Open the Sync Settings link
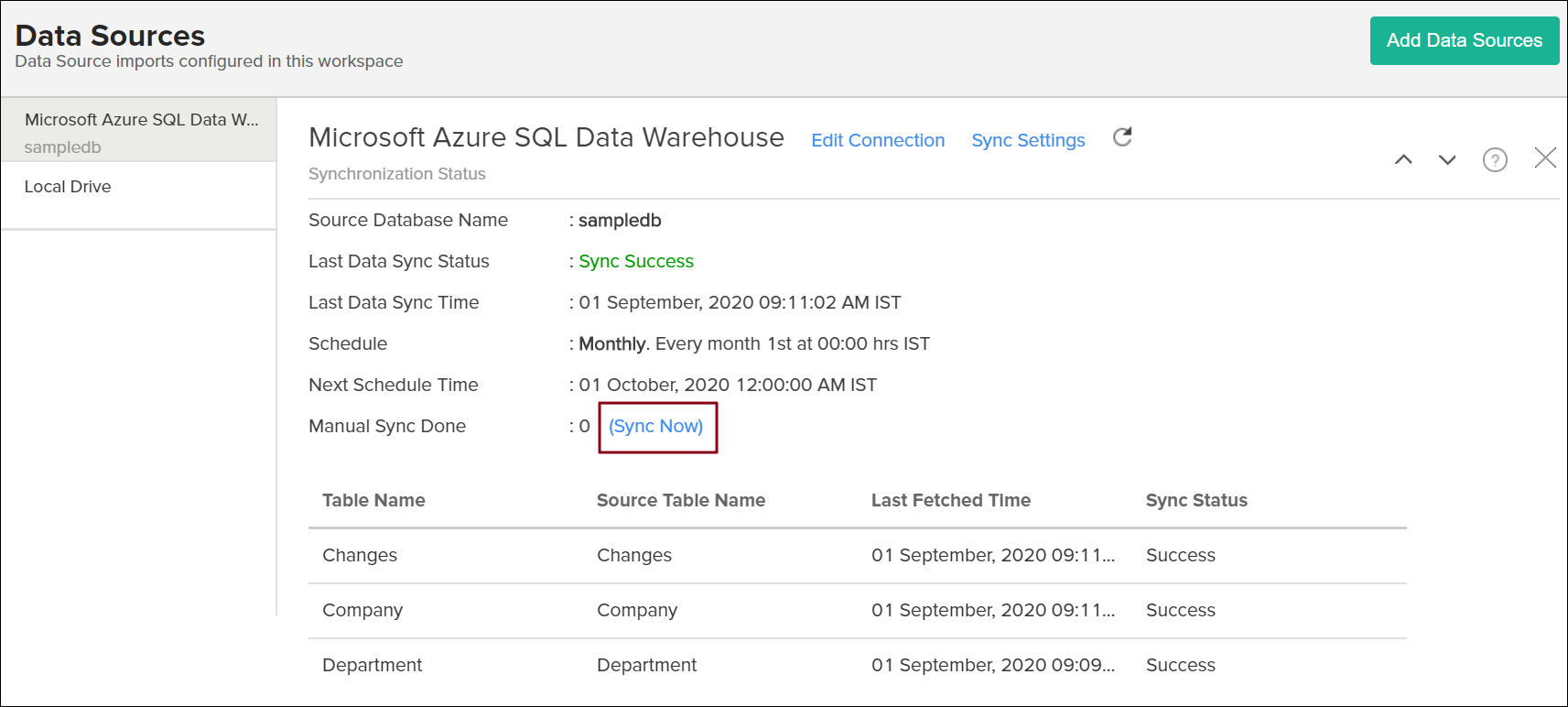Screen dimensions: 1568x707 pyautogui.click(x=1027, y=140)
